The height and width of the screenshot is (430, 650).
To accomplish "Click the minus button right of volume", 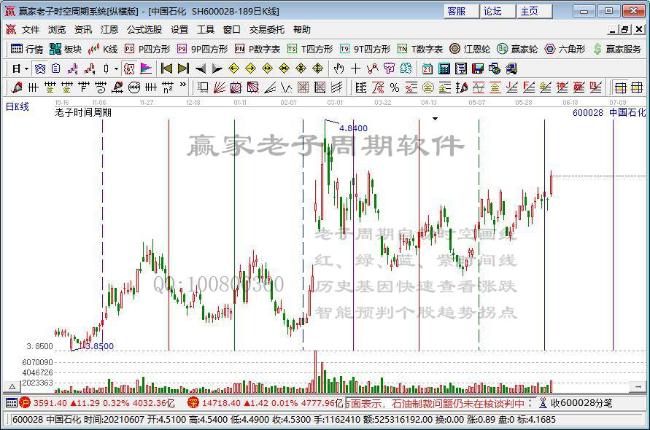I will pyautogui.click(x=638, y=387).
